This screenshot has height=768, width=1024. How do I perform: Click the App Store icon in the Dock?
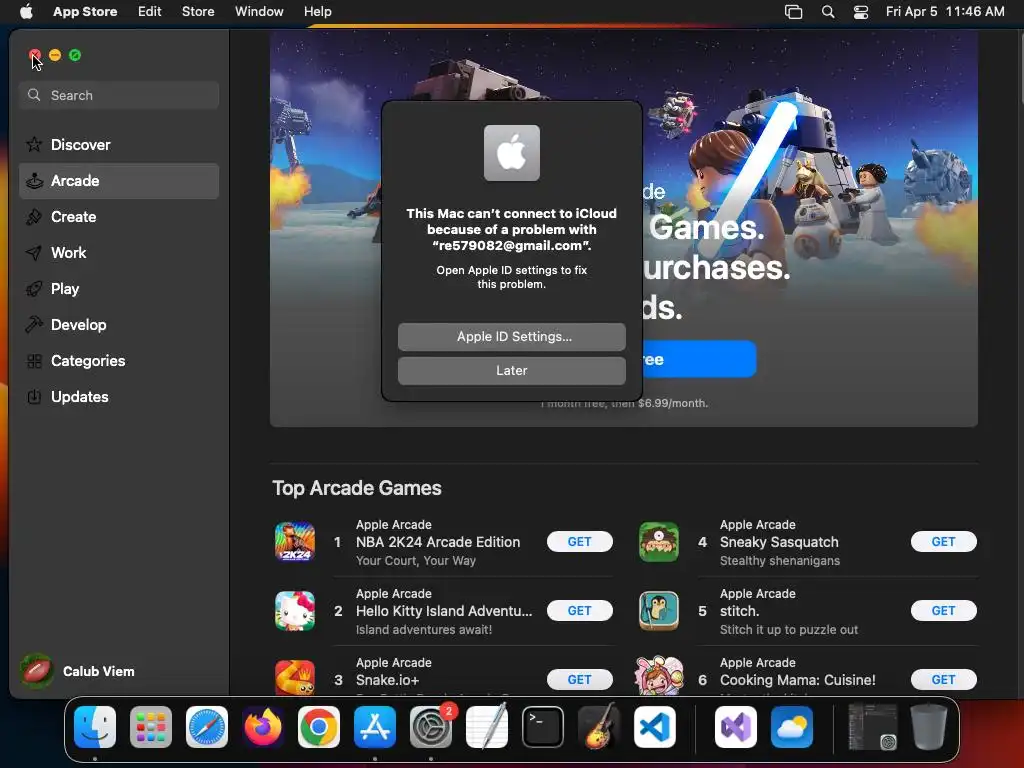point(375,727)
